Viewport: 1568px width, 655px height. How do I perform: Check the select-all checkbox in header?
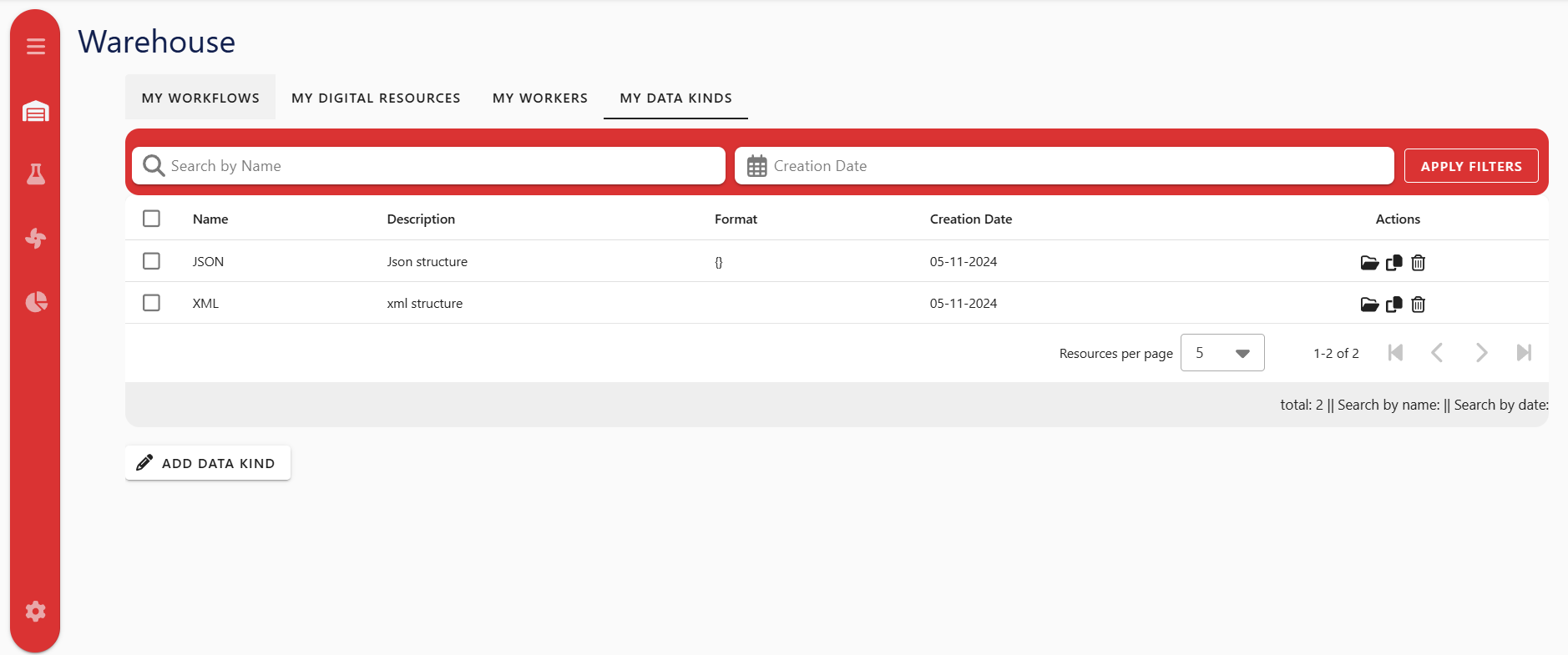(x=151, y=219)
